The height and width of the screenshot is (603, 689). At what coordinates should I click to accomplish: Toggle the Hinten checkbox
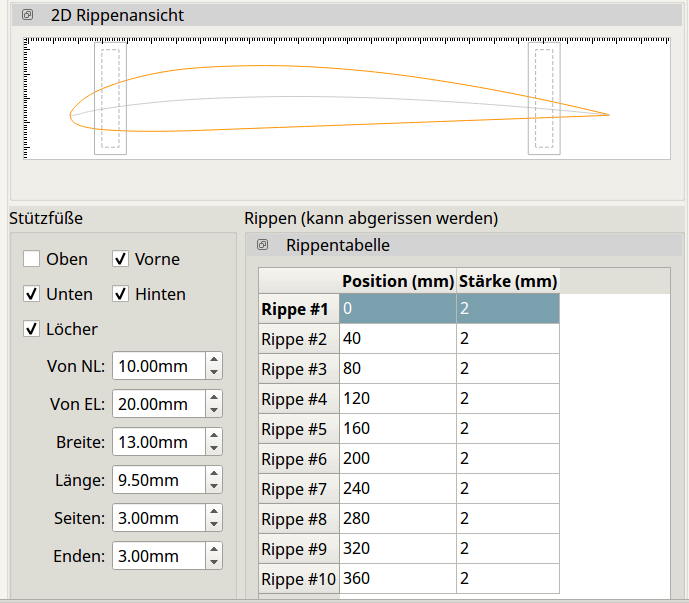click(x=121, y=294)
